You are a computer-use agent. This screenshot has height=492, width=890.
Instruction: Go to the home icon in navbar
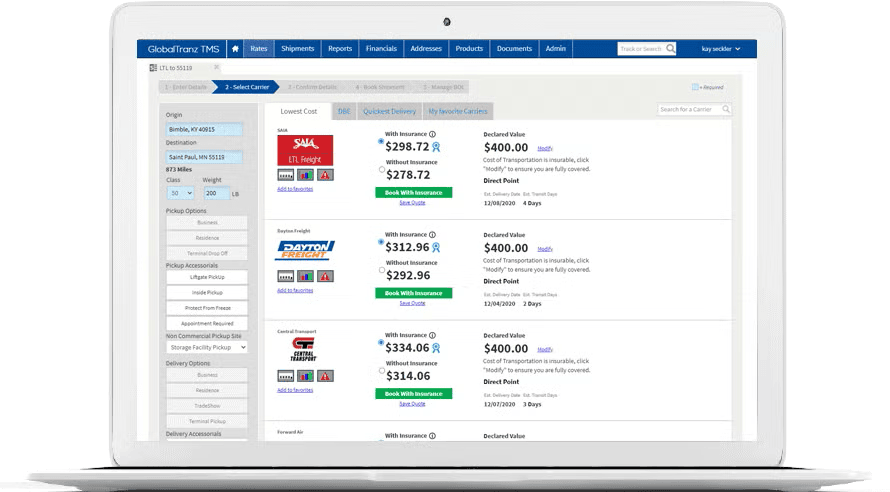(x=235, y=49)
